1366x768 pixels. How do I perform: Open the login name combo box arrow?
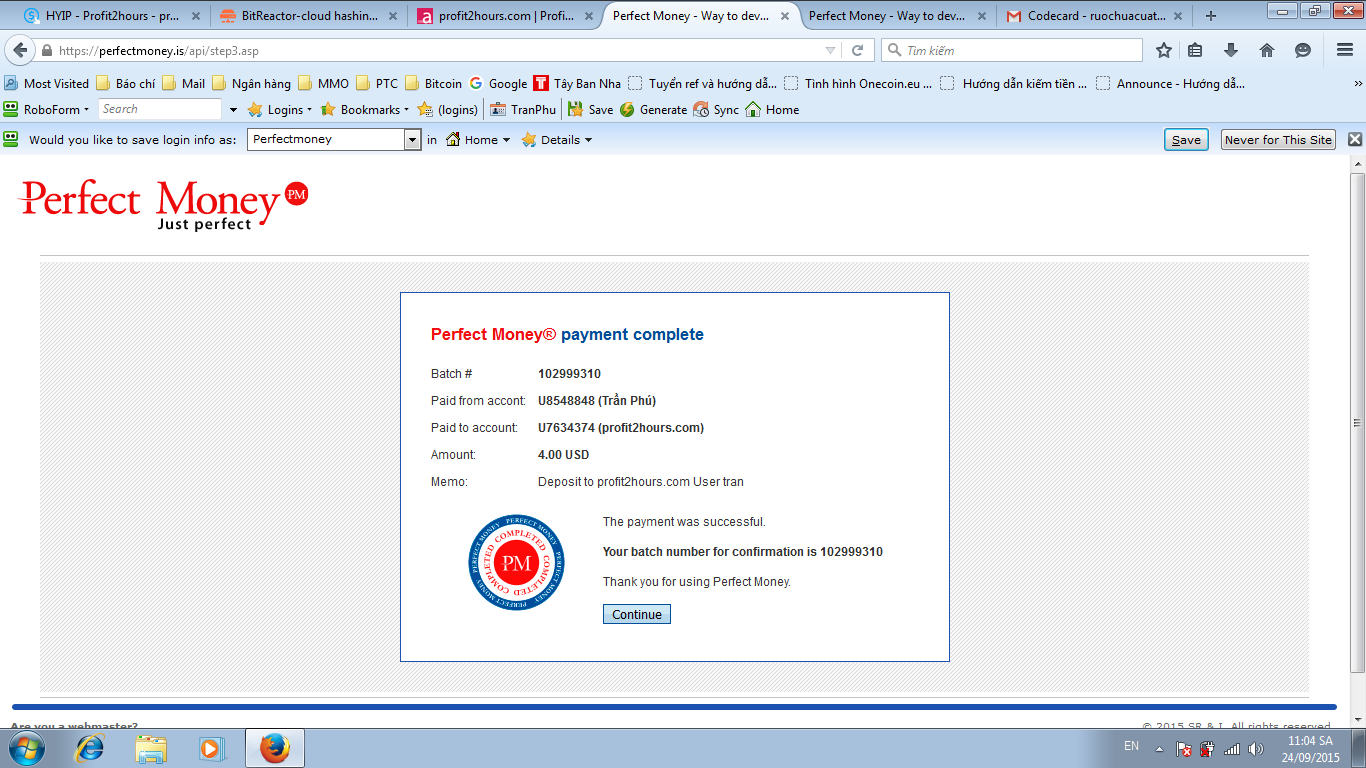tap(412, 140)
